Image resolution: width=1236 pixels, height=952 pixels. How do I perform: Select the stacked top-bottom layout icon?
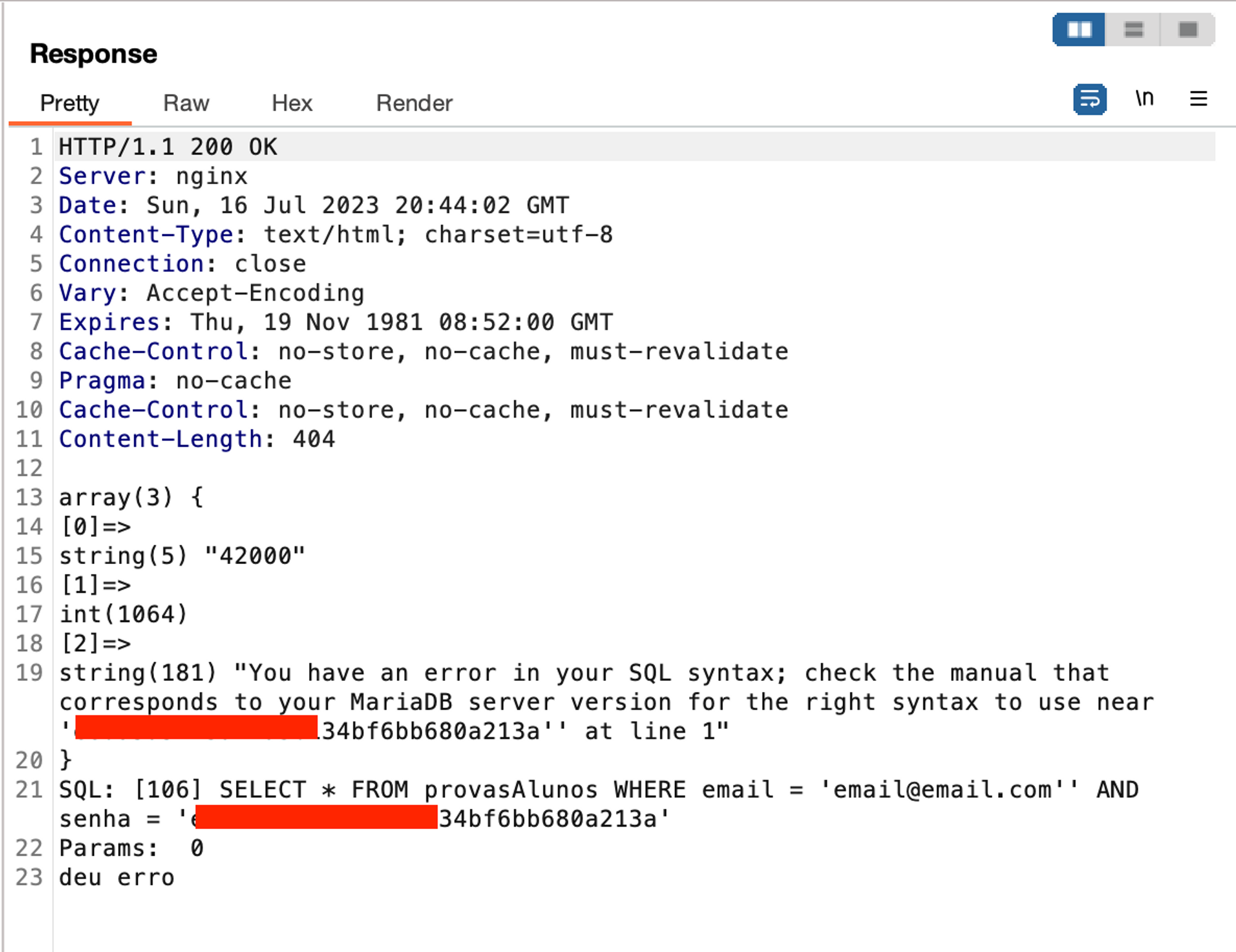tap(1133, 30)
